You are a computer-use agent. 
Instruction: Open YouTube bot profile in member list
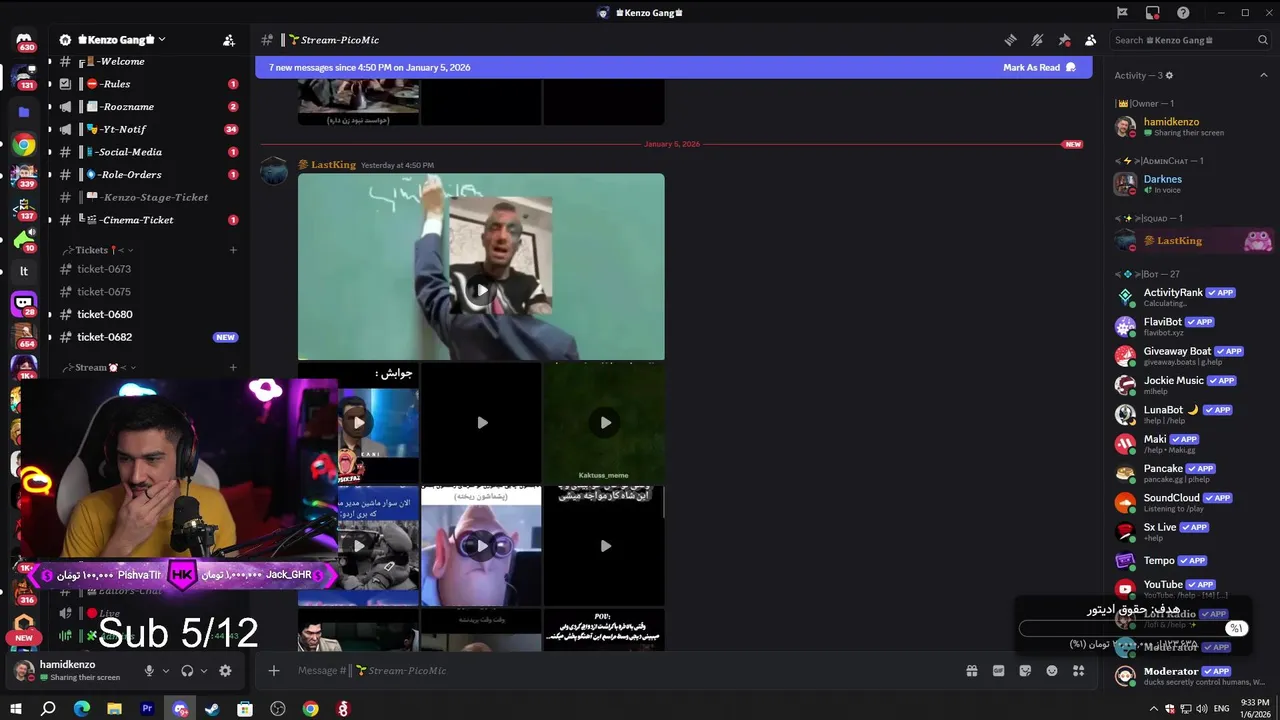point(1190,588)
